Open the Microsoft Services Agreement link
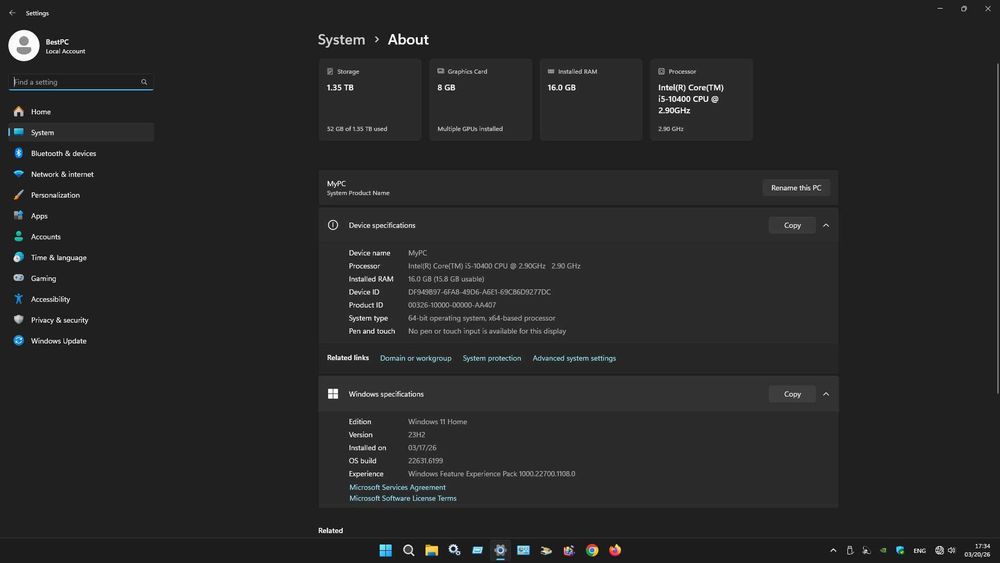 [397, 487]
